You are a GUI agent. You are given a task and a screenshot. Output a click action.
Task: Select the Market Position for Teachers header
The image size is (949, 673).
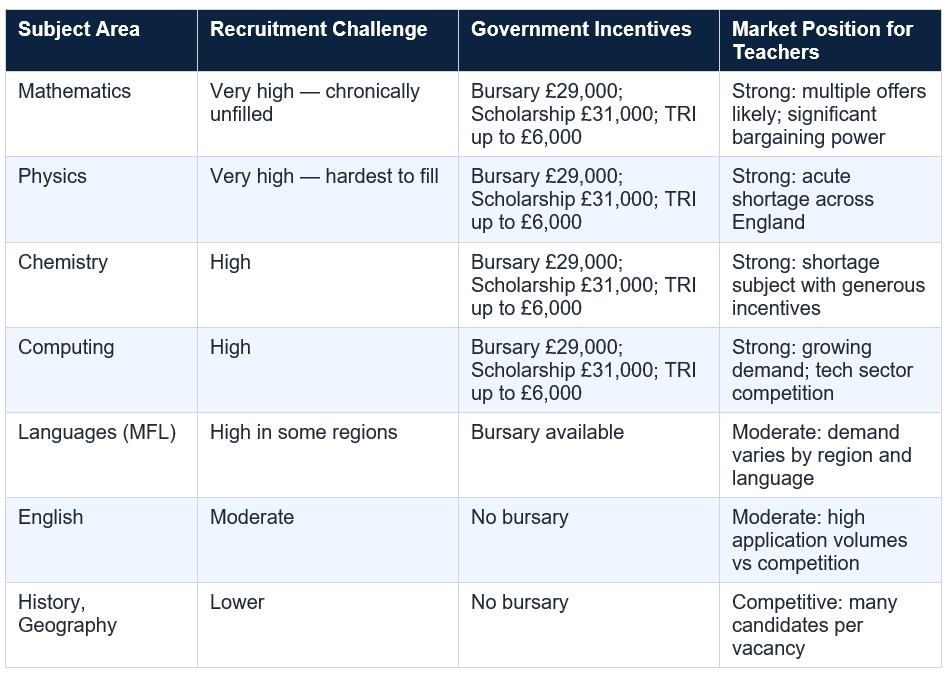[830, 41]
